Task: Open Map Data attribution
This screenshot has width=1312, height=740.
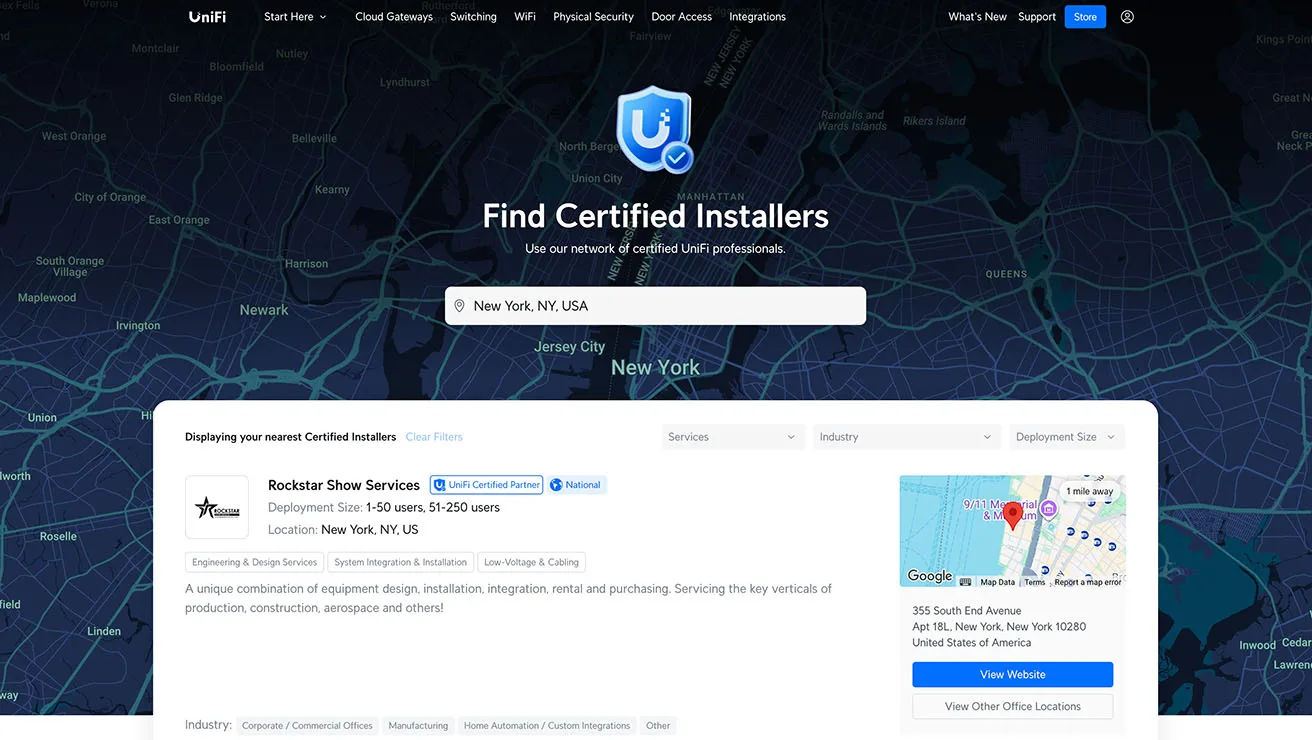Action: coord(997,582)
